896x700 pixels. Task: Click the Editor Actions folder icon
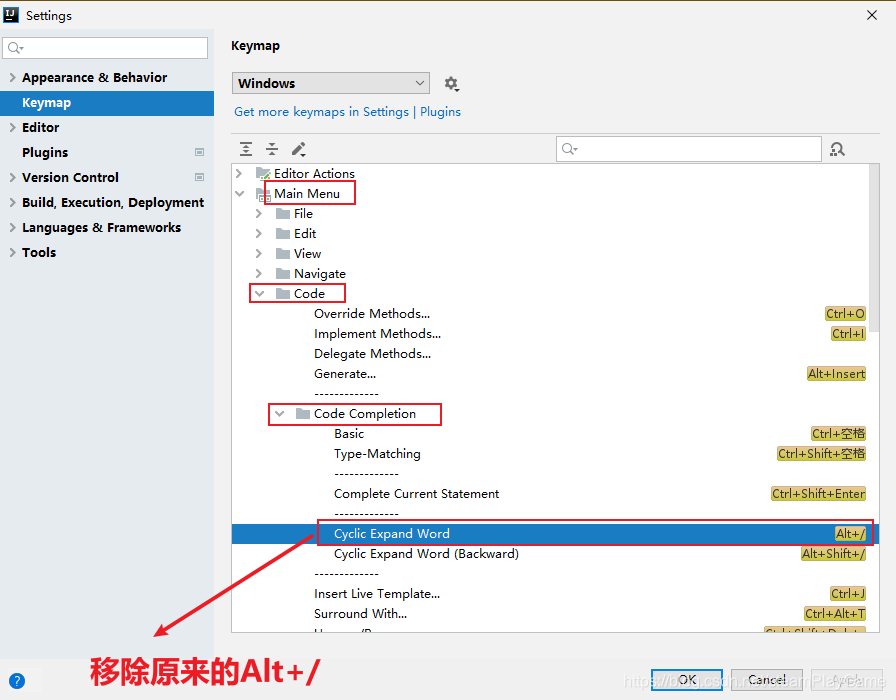263,173
